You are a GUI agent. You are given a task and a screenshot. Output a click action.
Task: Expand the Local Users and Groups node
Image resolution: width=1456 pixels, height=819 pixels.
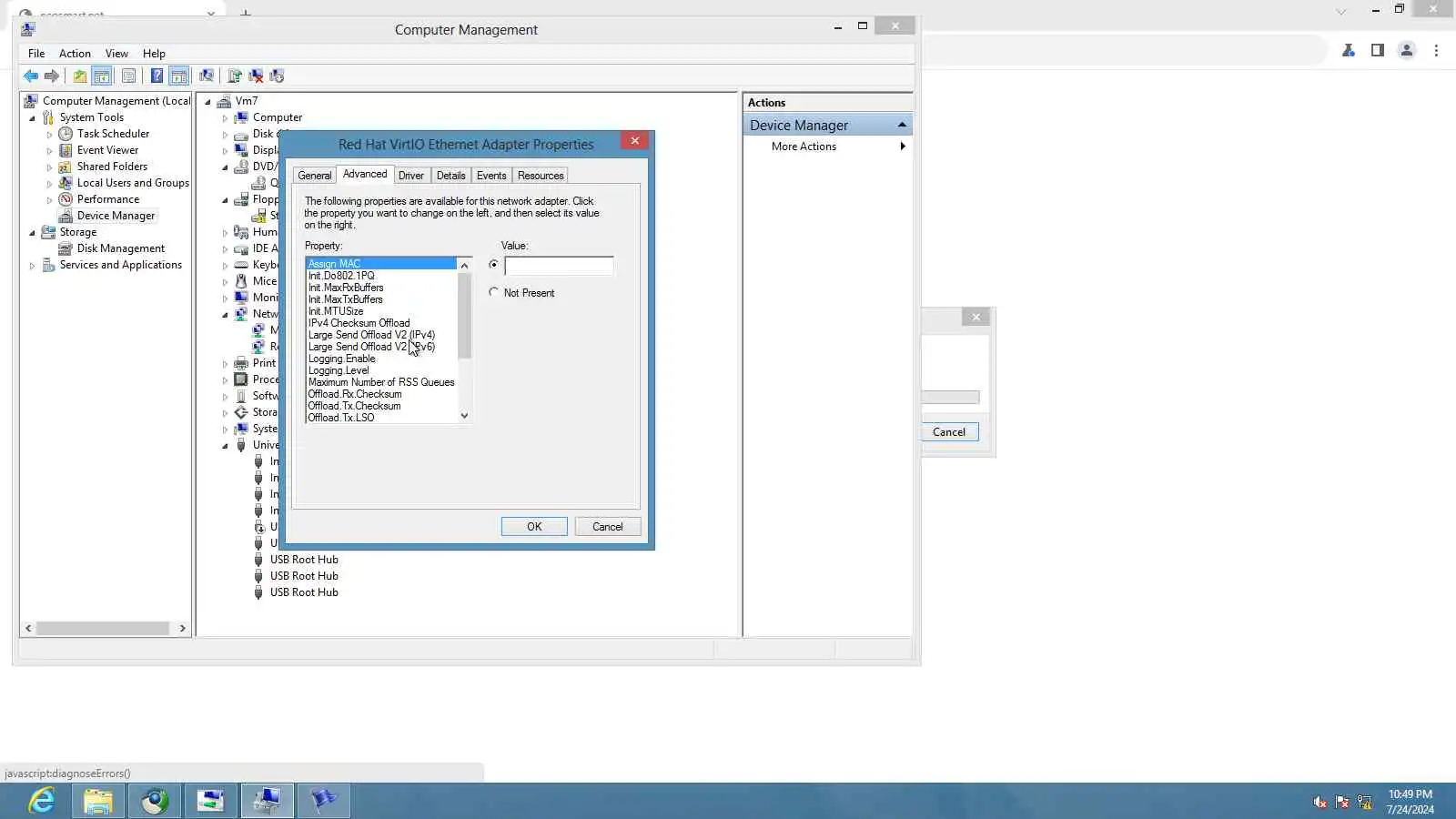point(49,184)
